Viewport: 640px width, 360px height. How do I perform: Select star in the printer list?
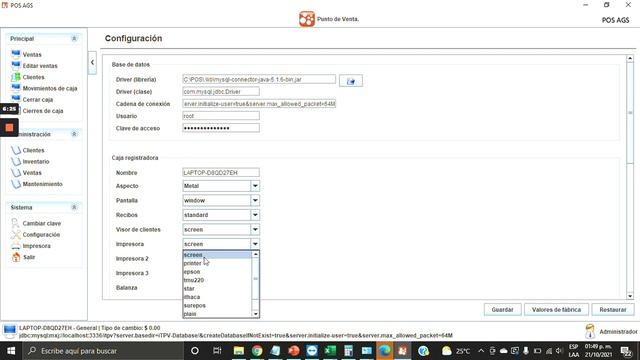[217, 289]
